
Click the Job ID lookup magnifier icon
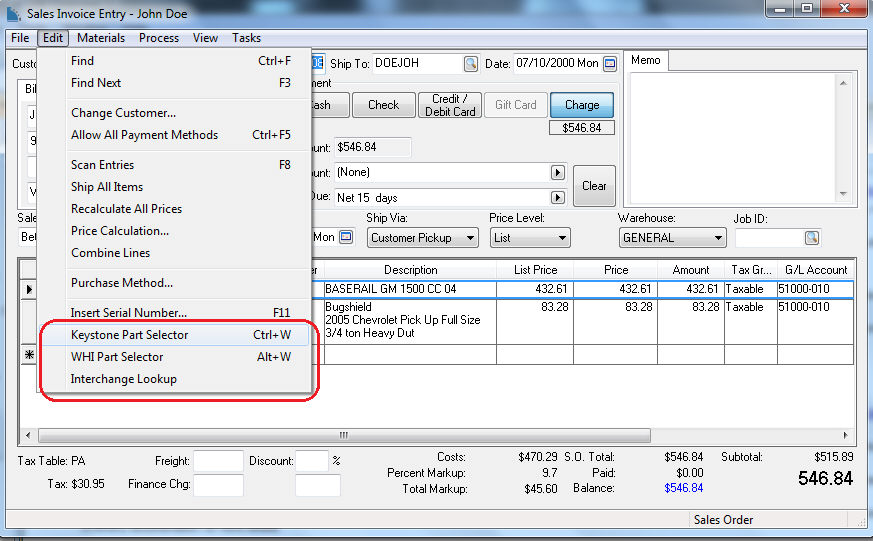[811, 238]
